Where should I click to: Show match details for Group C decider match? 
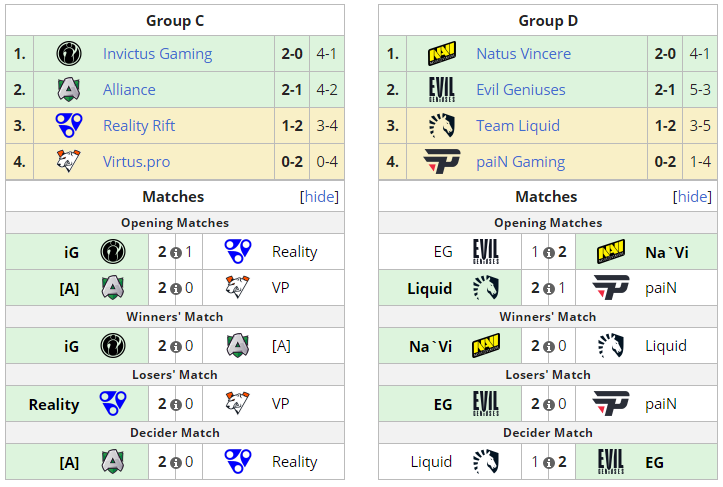point(176,463)
